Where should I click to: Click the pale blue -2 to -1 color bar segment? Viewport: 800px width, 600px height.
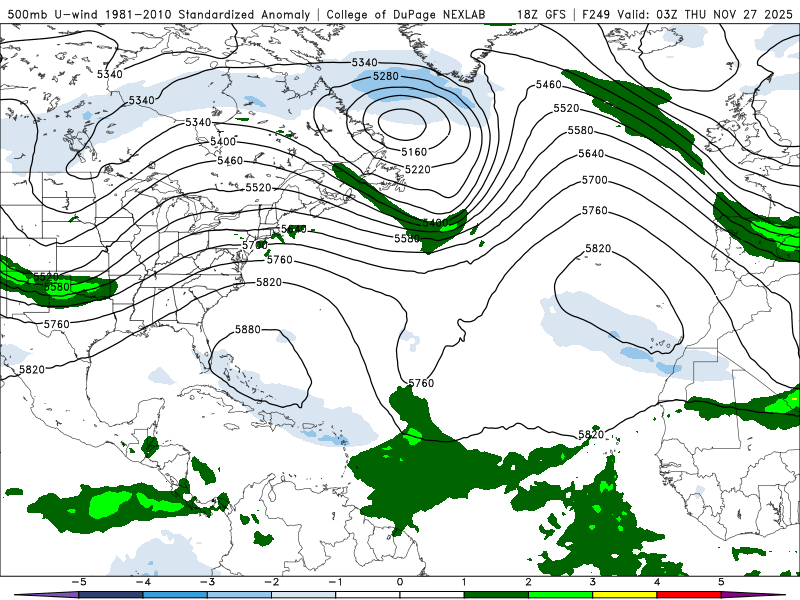click(x=304, y=595)
